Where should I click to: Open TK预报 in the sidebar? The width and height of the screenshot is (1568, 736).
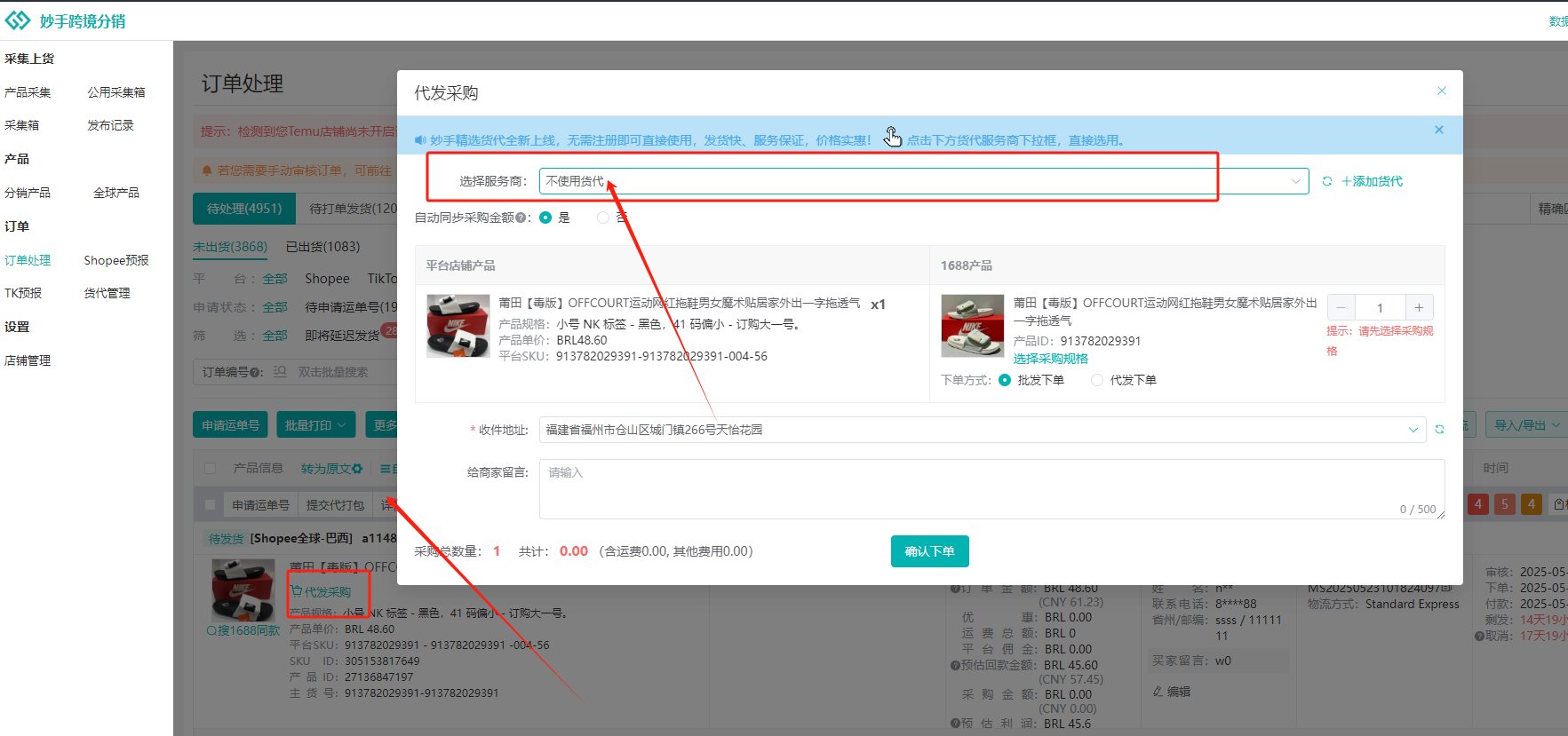point(23,293)
